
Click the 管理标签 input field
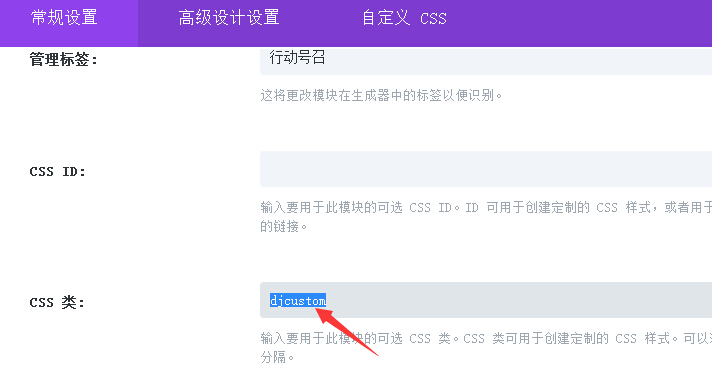tap(486, 60)
